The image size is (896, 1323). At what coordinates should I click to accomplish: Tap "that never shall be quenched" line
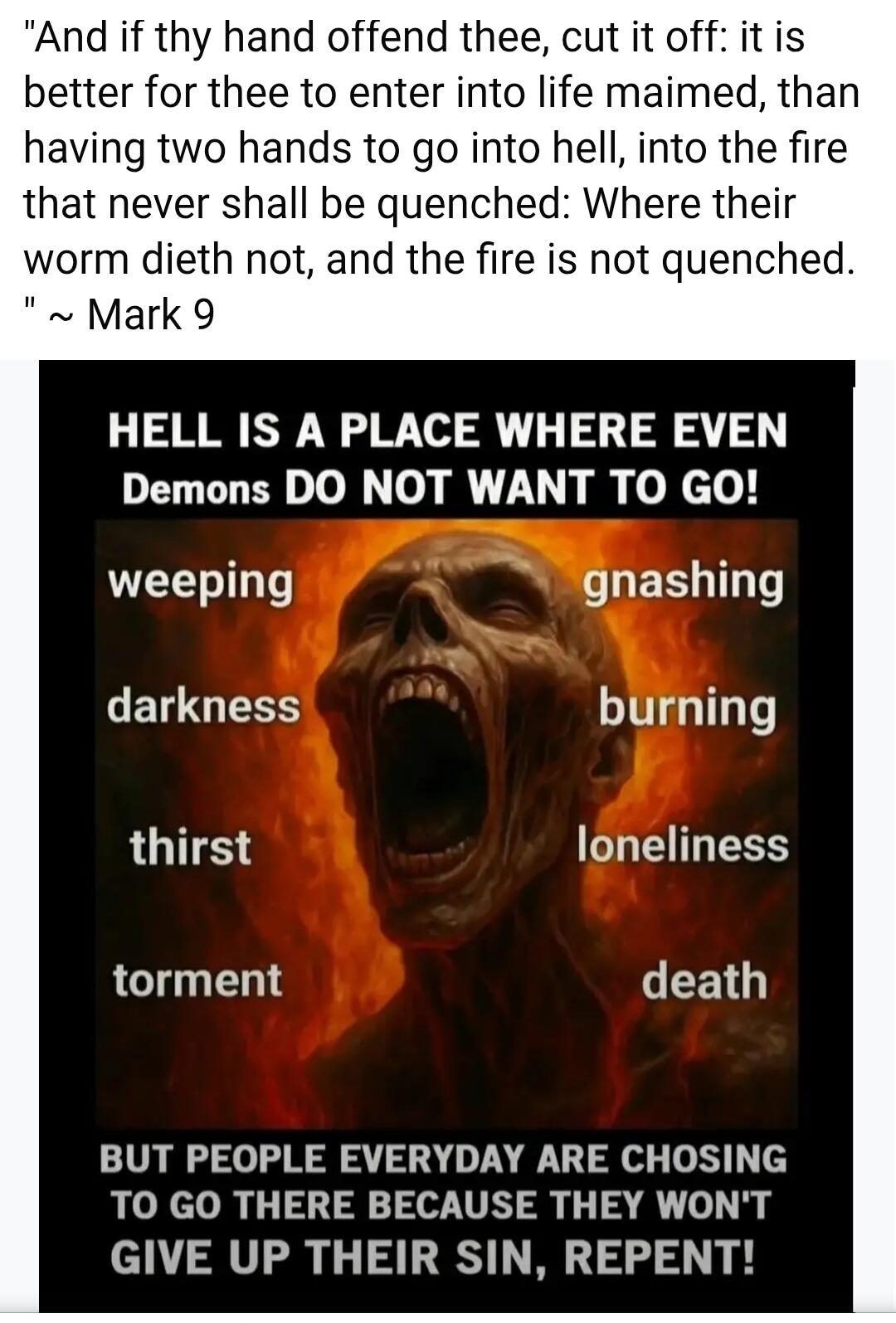409,203
